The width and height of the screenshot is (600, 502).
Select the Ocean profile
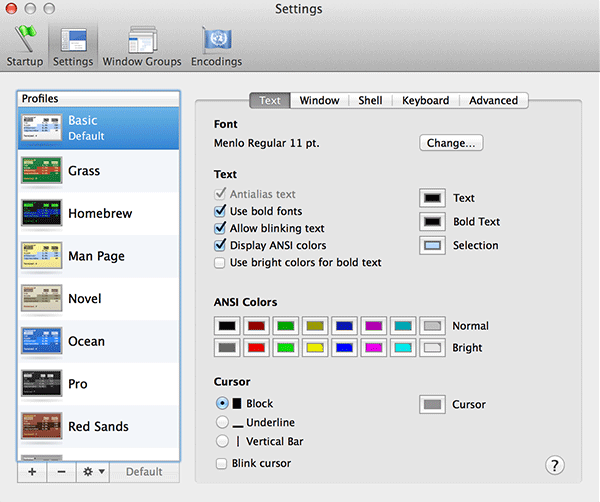coord(98,342)
